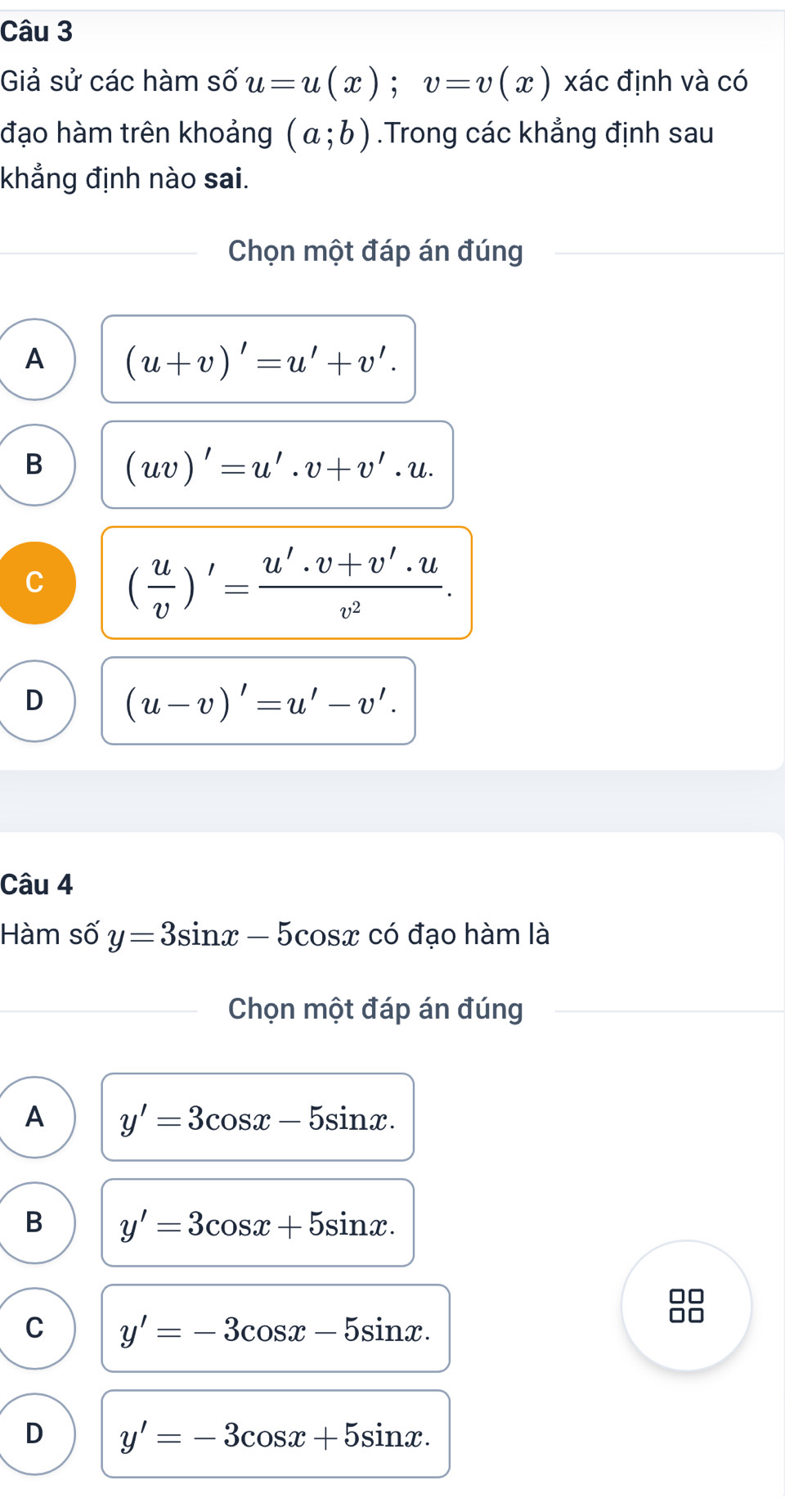Open the question grid floating button
The height and width of the screenshot is (1512, 785).
coord(686,1305)
